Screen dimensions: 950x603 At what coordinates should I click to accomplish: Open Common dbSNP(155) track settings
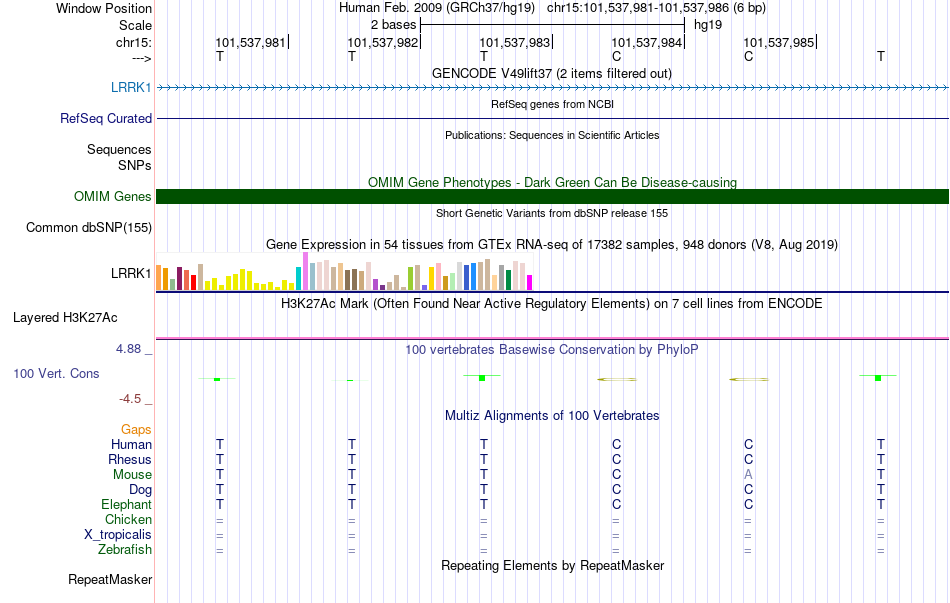point(88,227)
